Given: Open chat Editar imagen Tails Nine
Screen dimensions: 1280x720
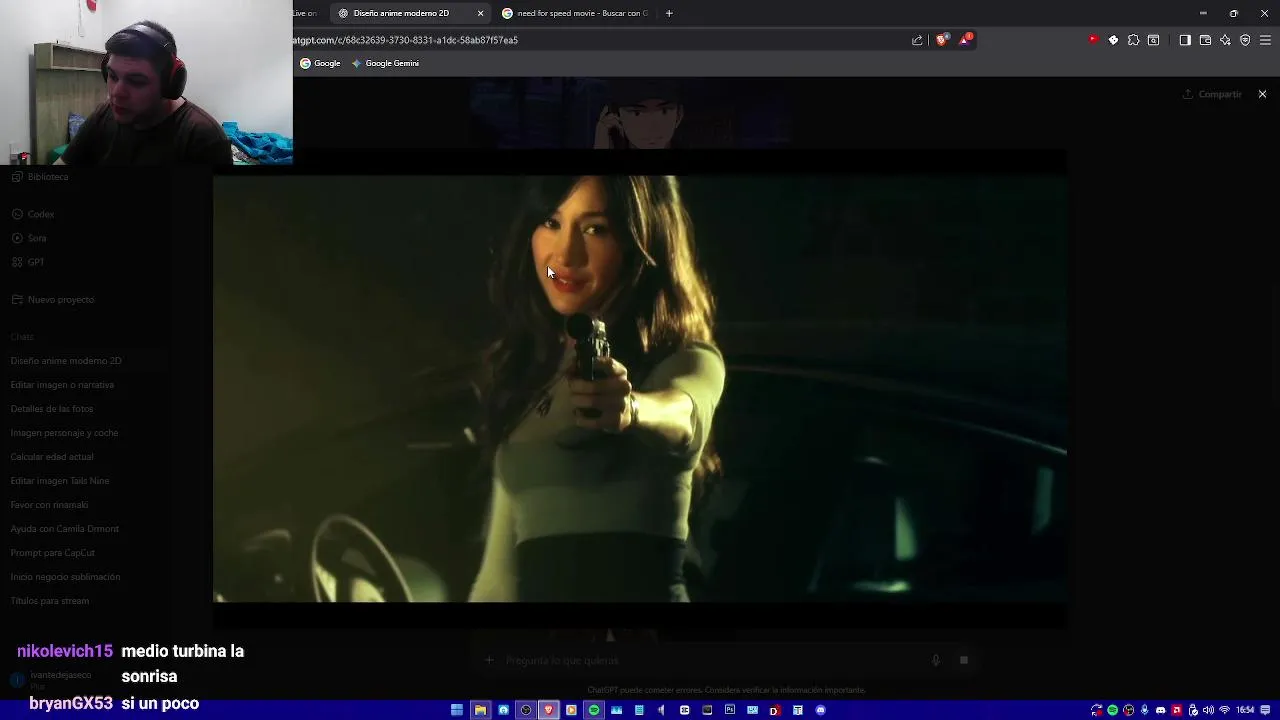Looking at the screenshot, I should click(x=60, y=481).
